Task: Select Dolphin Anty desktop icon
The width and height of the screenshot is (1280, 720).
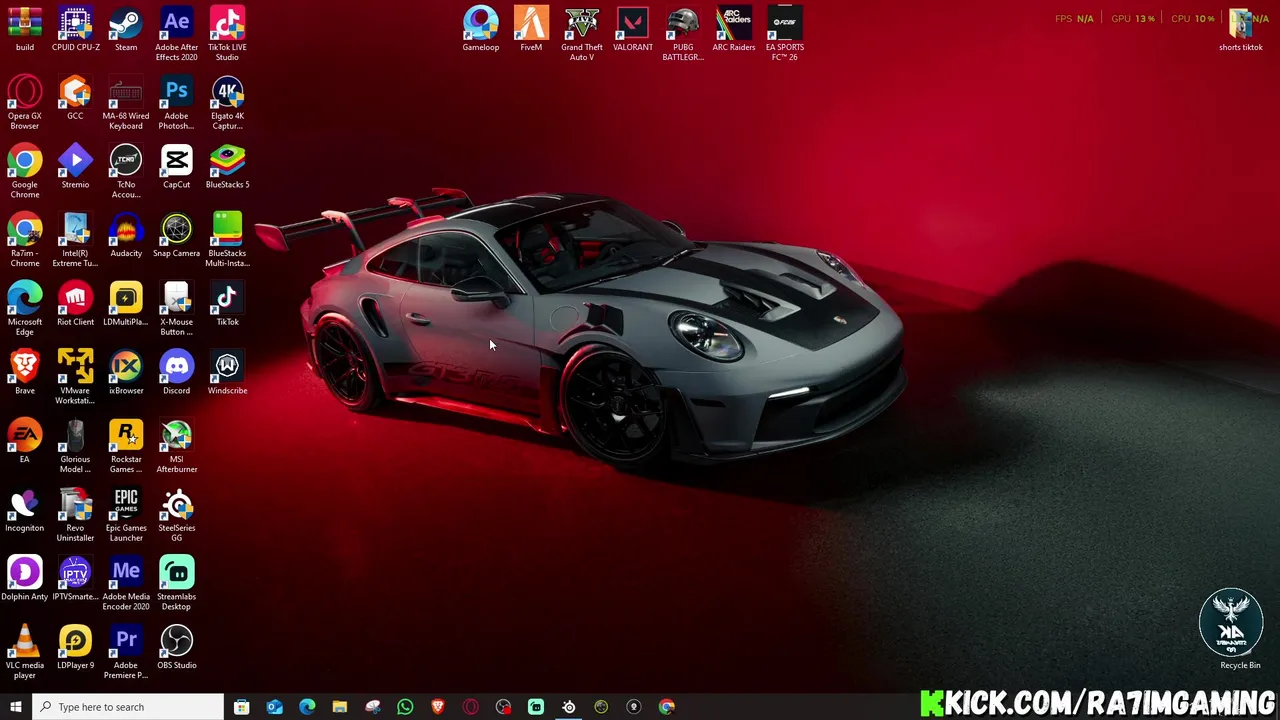Action: click(x=24, y=579)
